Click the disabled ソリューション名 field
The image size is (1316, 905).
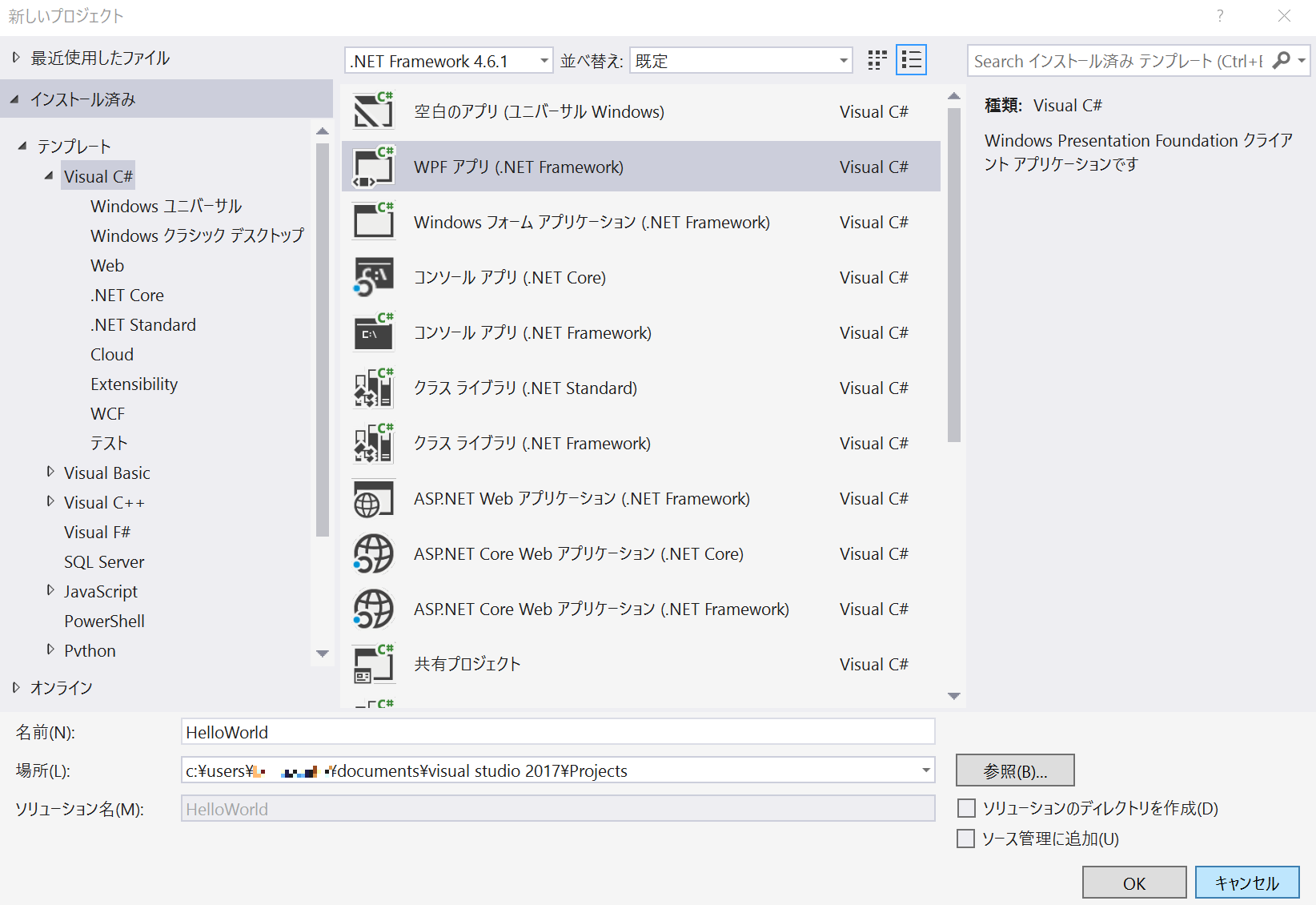[558, 809]
